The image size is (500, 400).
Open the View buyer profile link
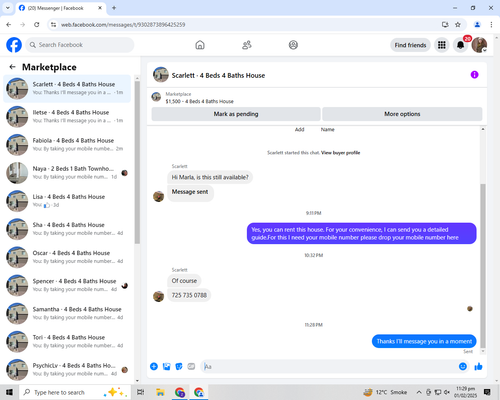(340, 153)
